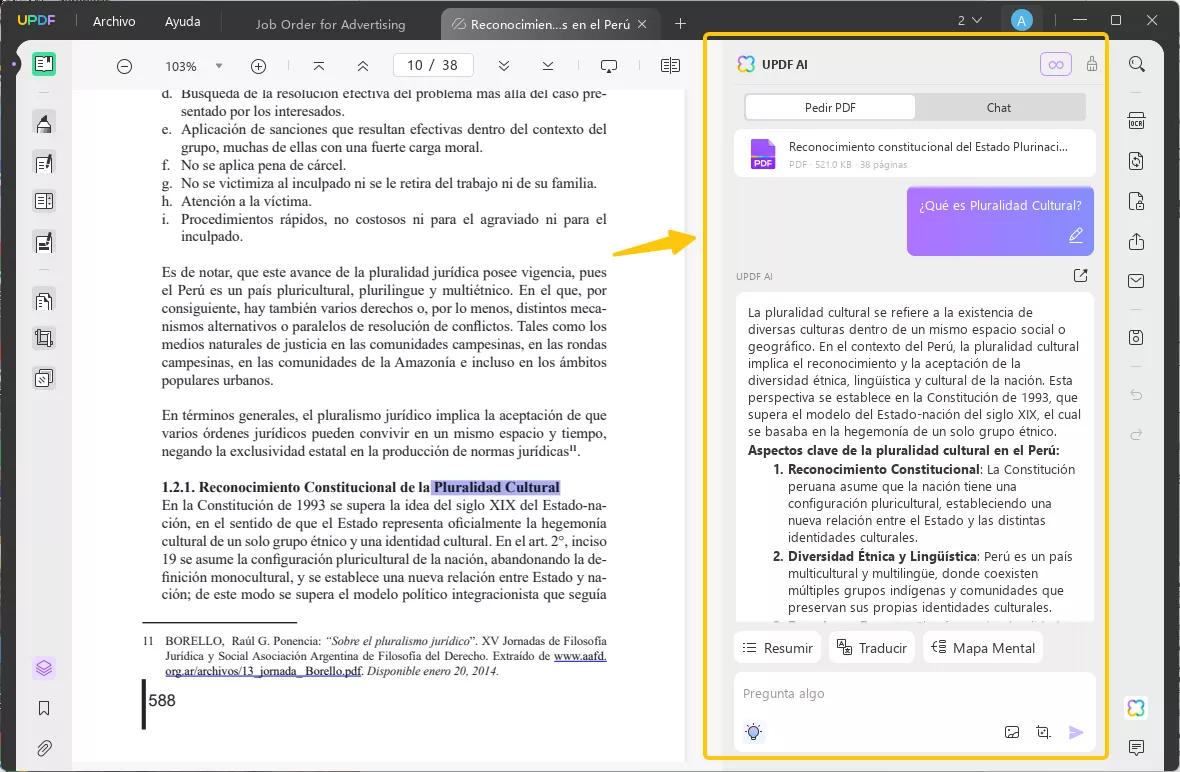Click the highlighted 'Pluralidad Cultural' text
The width and height of the screenshot is (1180, 772).
(496, 488)
